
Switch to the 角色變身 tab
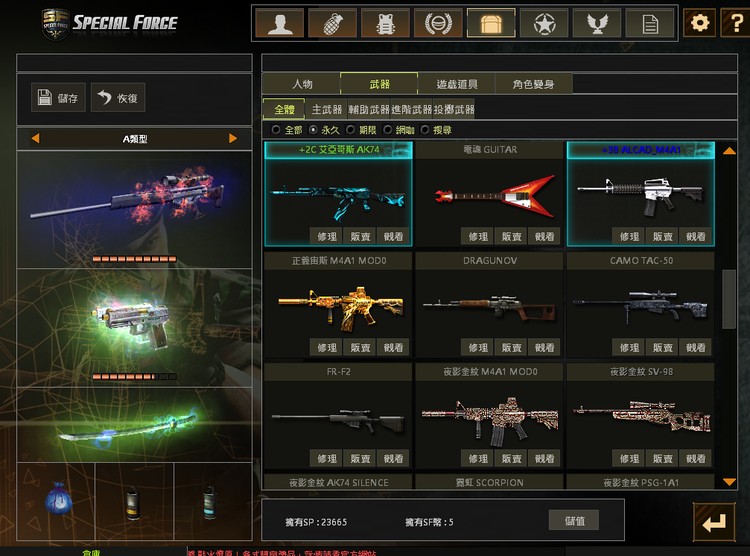(x=534, y=84)
